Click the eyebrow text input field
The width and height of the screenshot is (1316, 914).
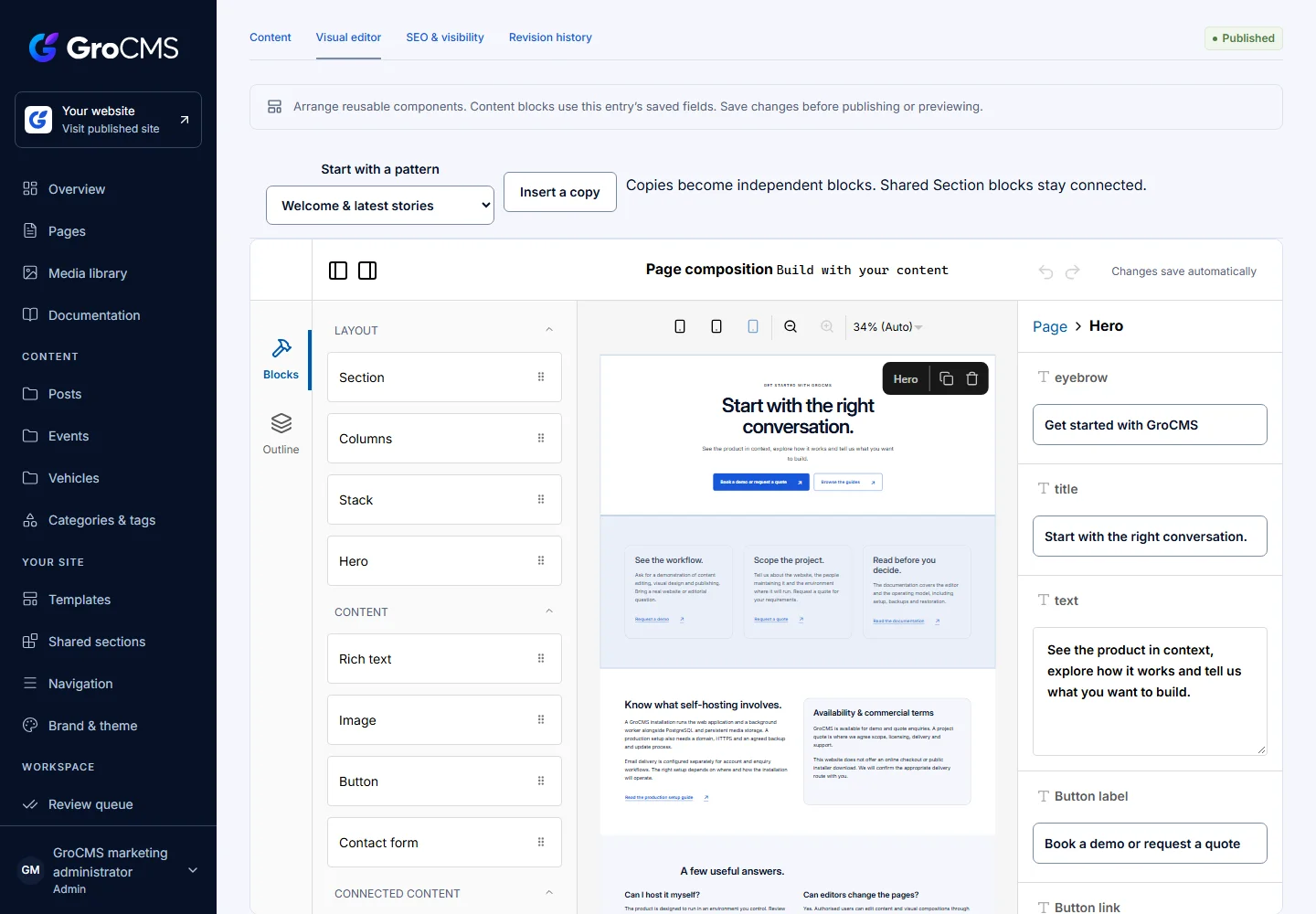tap(1150, 425)
